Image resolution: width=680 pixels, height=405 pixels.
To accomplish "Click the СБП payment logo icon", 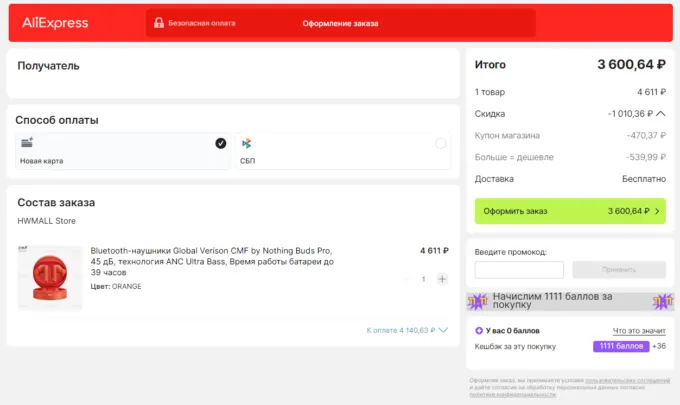I will tap(246, 144).
